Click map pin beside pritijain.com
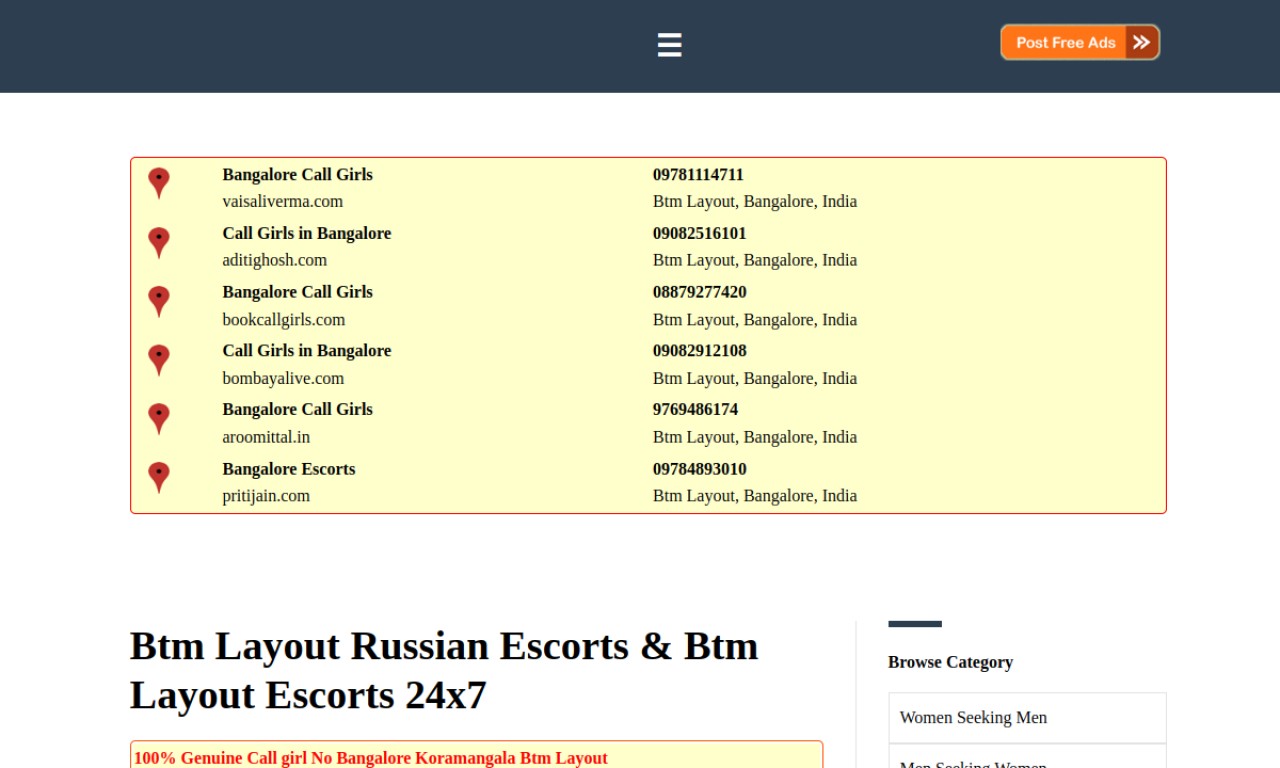 [158, 478]
